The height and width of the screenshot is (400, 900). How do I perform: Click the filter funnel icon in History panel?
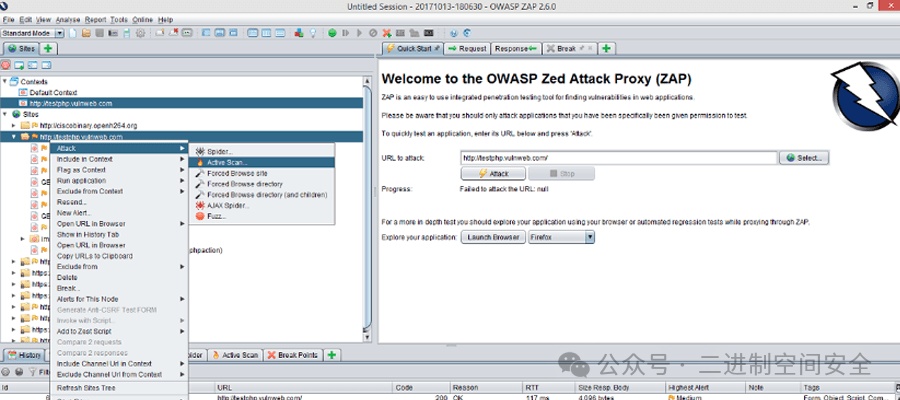click(33, 372)
